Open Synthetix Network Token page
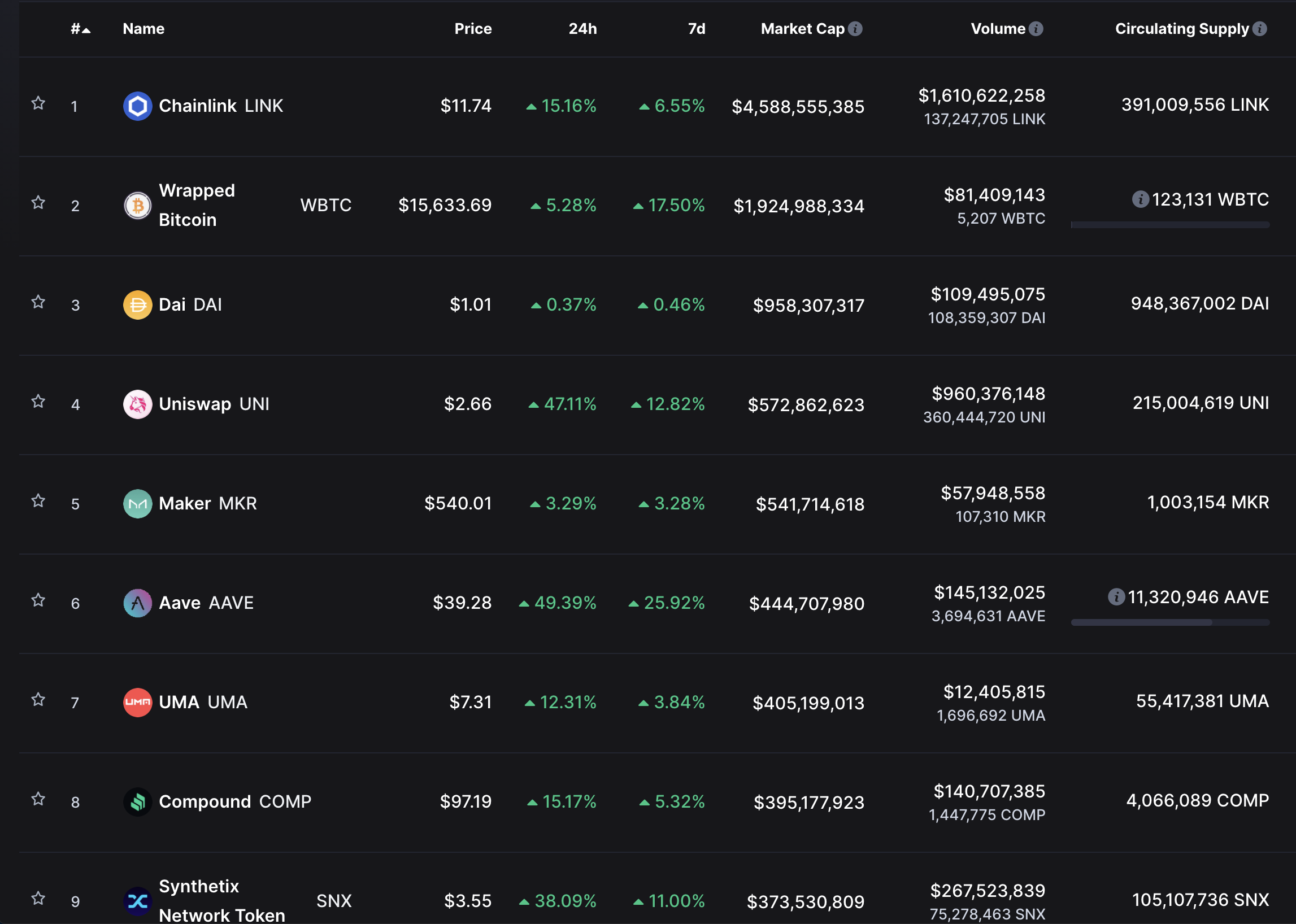This screenshot has width=1296, height=924. pos(222,900)
